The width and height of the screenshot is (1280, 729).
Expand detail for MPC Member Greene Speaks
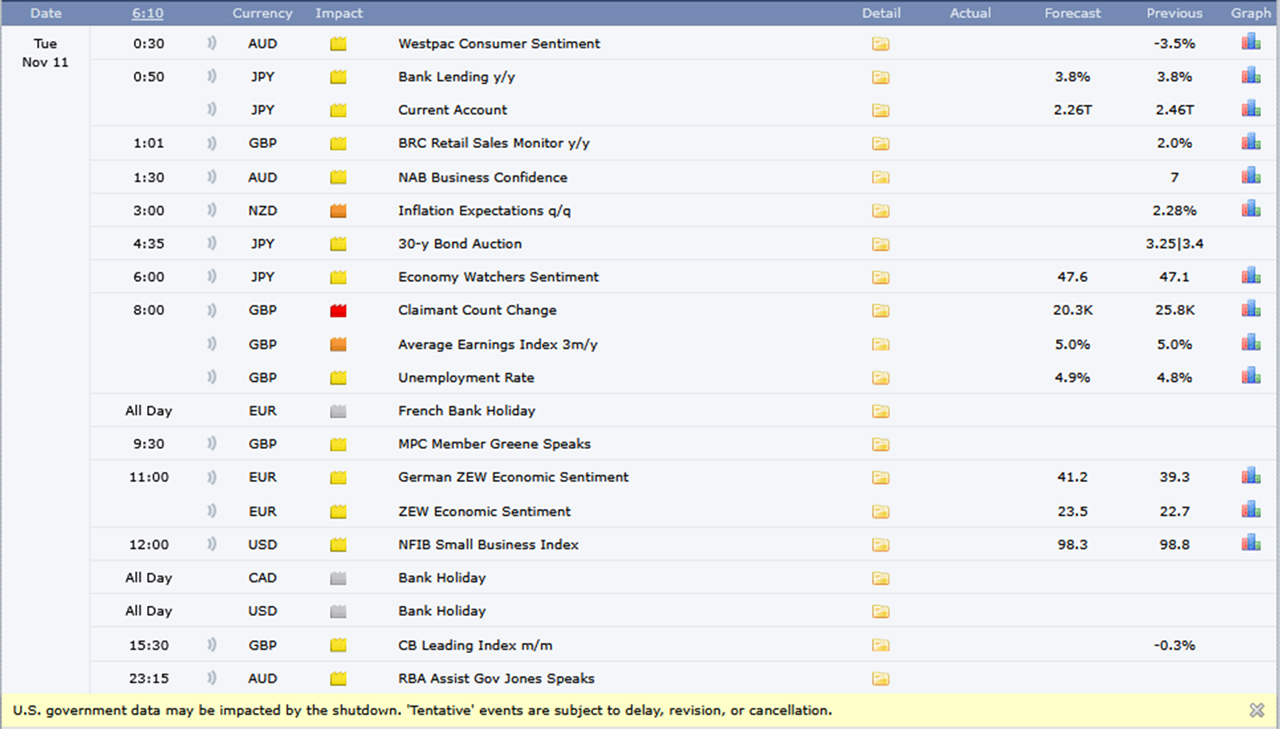pyautogui.click(x=880, y=444)
